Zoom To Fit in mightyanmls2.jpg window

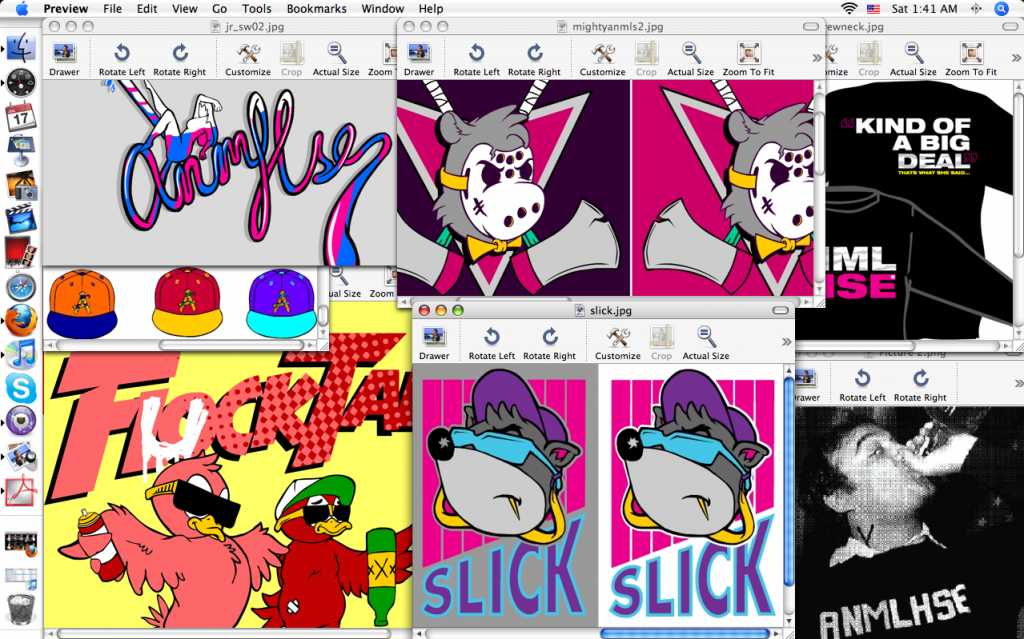(748, 59)
